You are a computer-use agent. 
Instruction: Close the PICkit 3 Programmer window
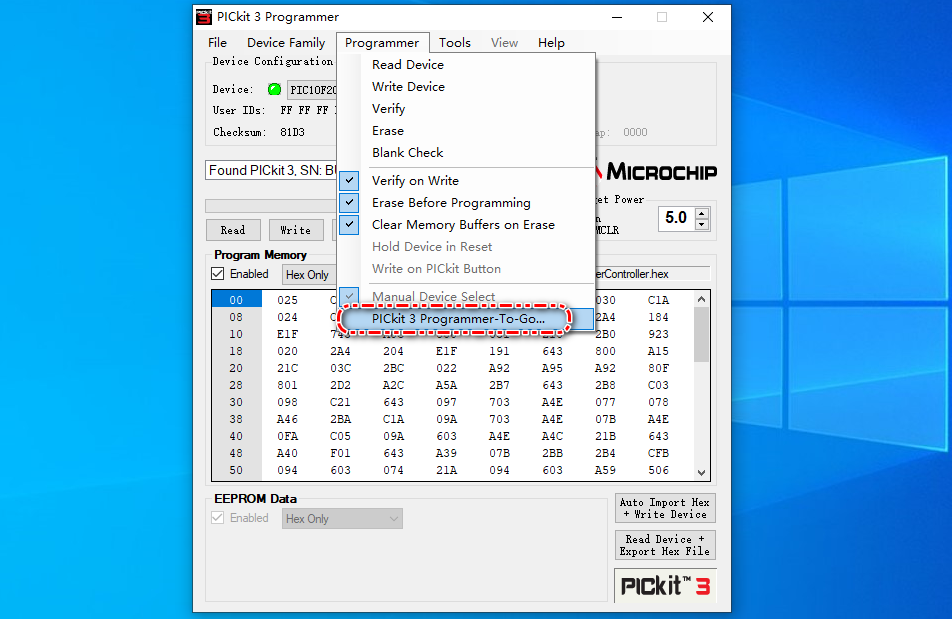[x=708, y=17]
